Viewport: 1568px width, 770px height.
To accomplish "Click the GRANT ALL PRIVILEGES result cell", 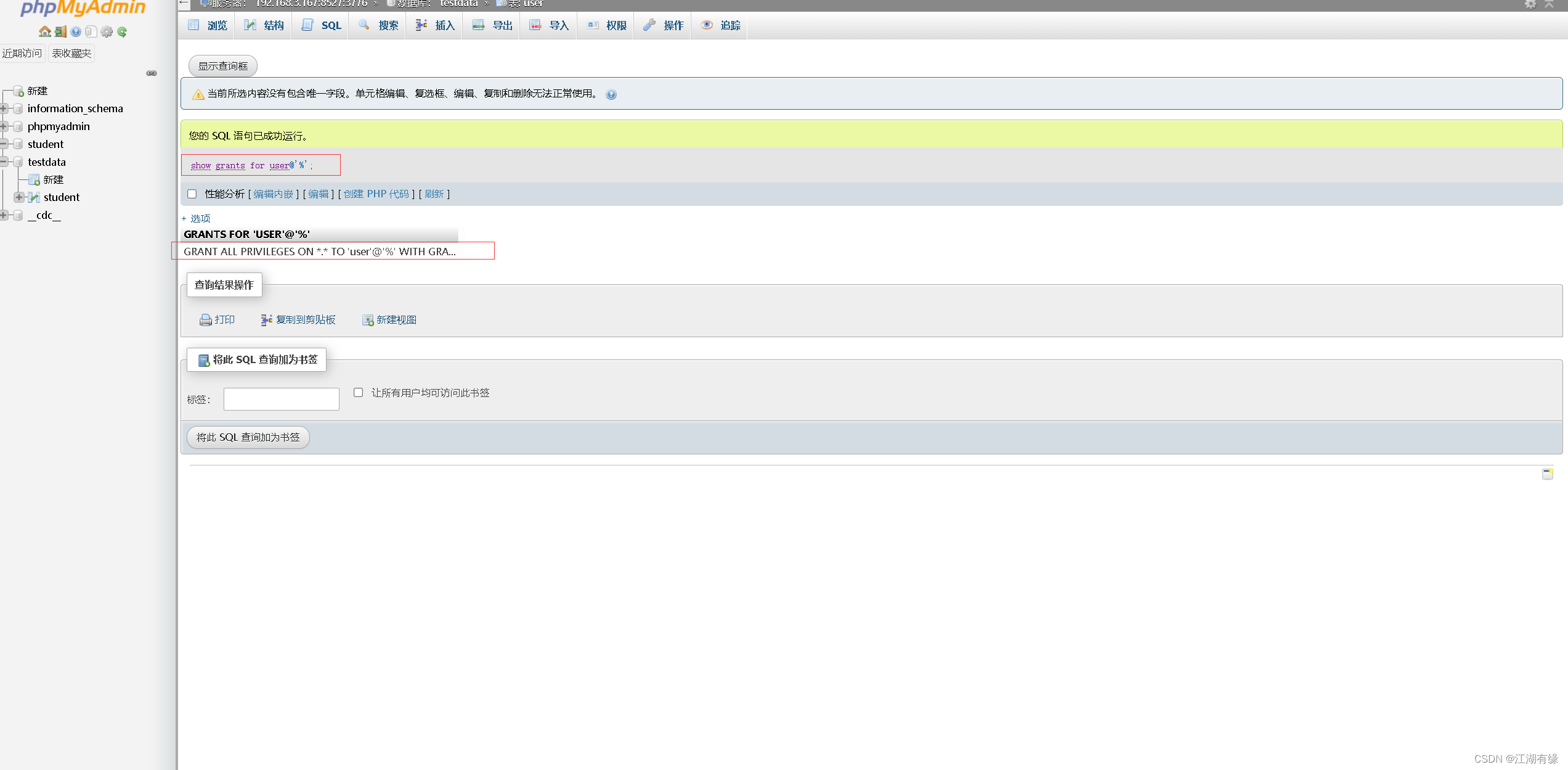I will pos(320,252).
